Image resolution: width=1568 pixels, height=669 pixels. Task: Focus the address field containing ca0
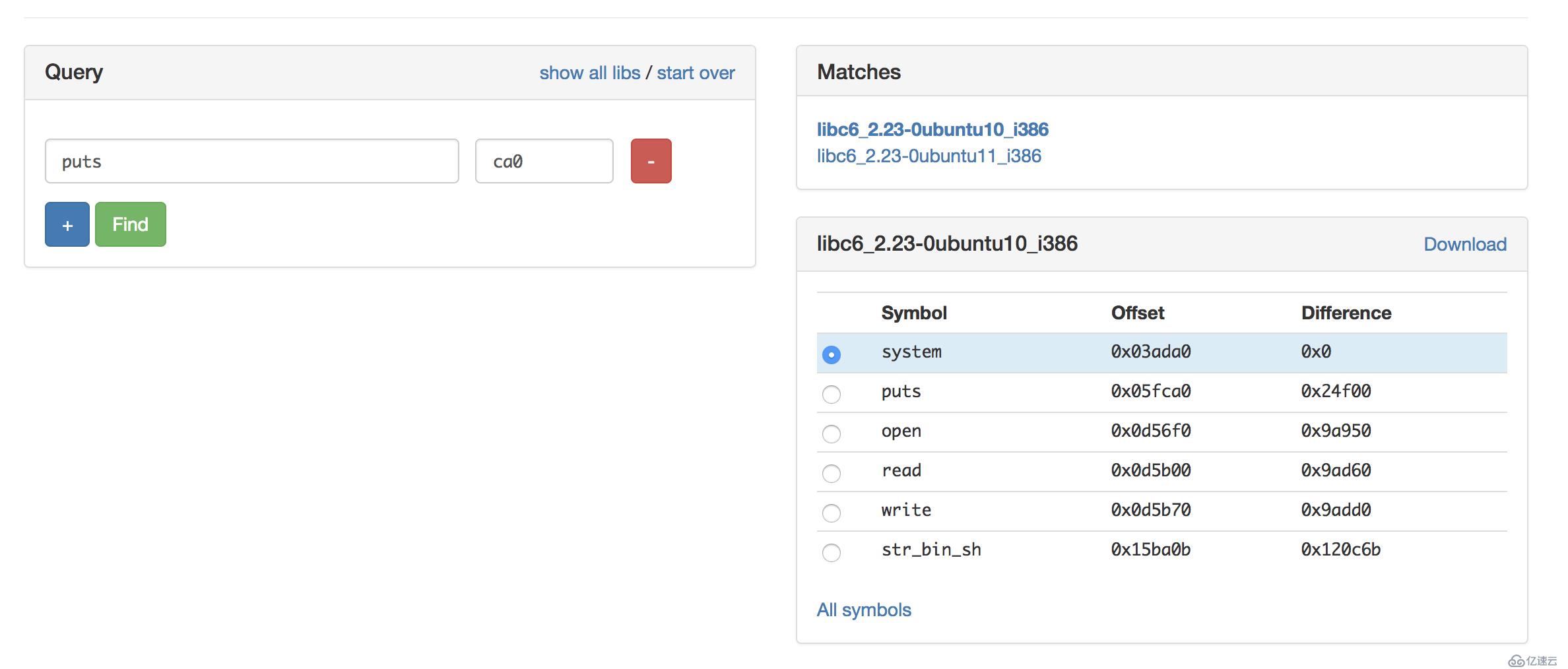[x=544, y=161]
